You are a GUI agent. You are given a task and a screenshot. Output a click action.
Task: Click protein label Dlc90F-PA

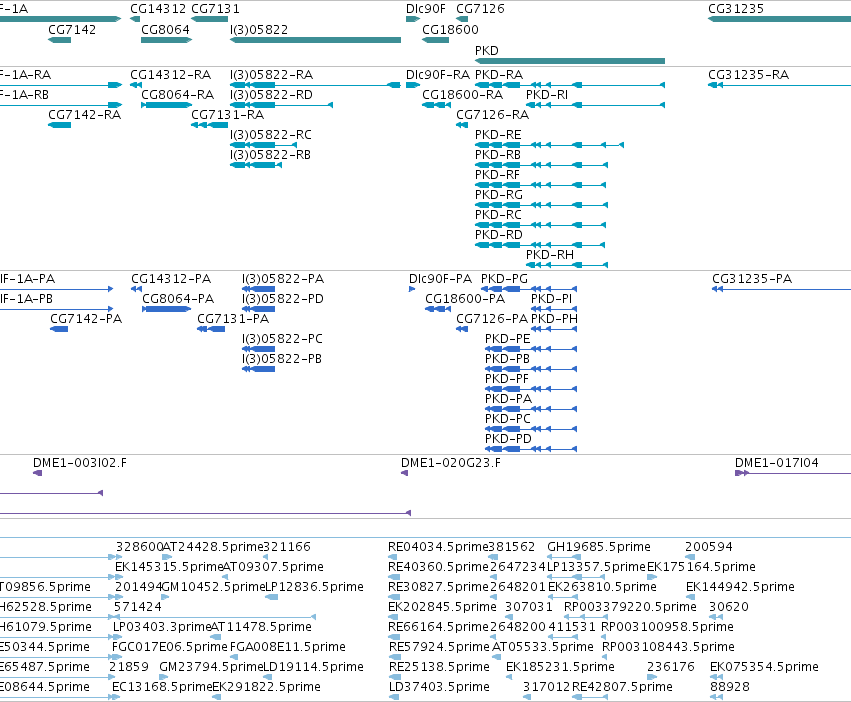tap(440, 279)
